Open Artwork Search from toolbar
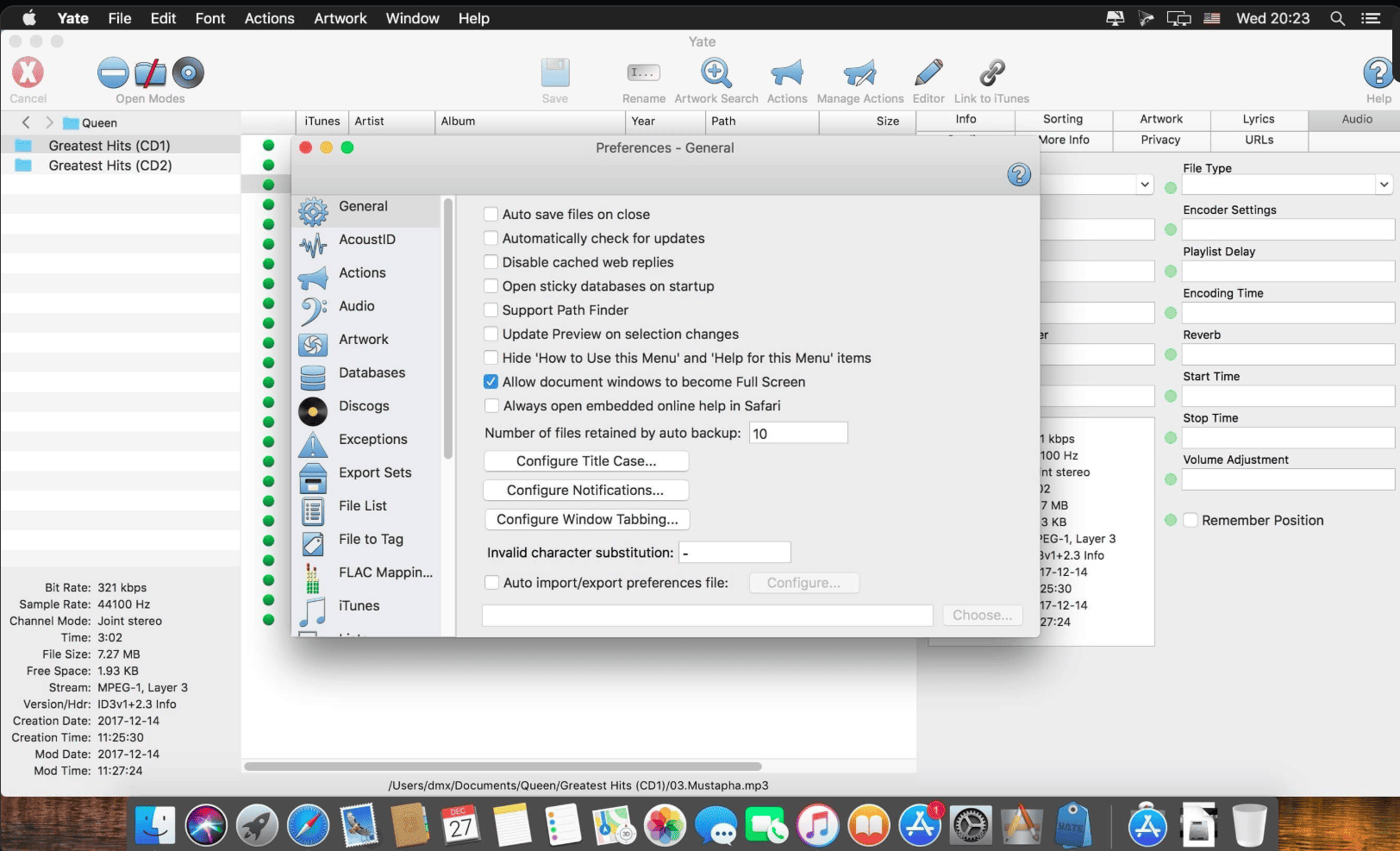The height and width of the screenshot is (851, 1400). (716, 73)
